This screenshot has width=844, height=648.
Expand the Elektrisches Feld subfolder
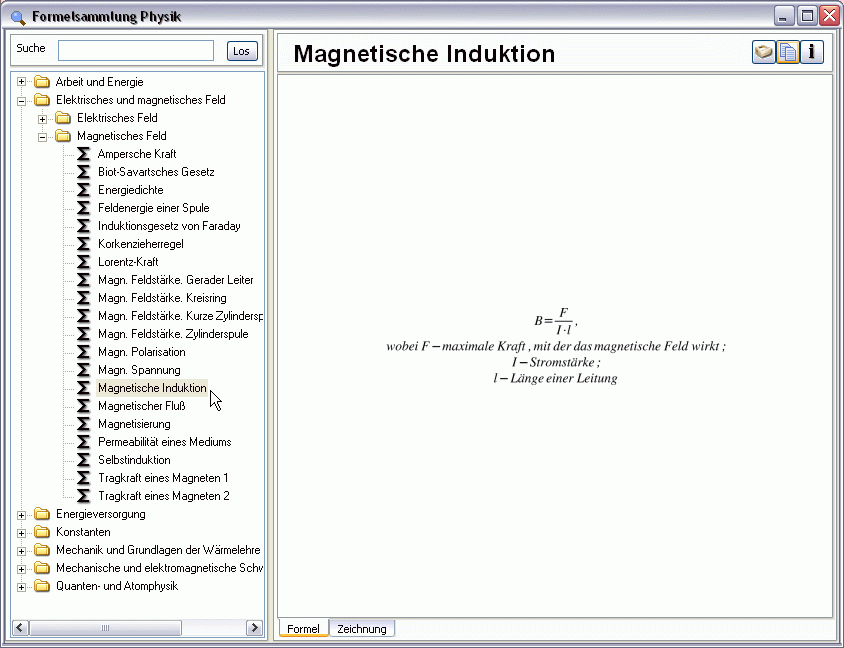coord(43,118)
